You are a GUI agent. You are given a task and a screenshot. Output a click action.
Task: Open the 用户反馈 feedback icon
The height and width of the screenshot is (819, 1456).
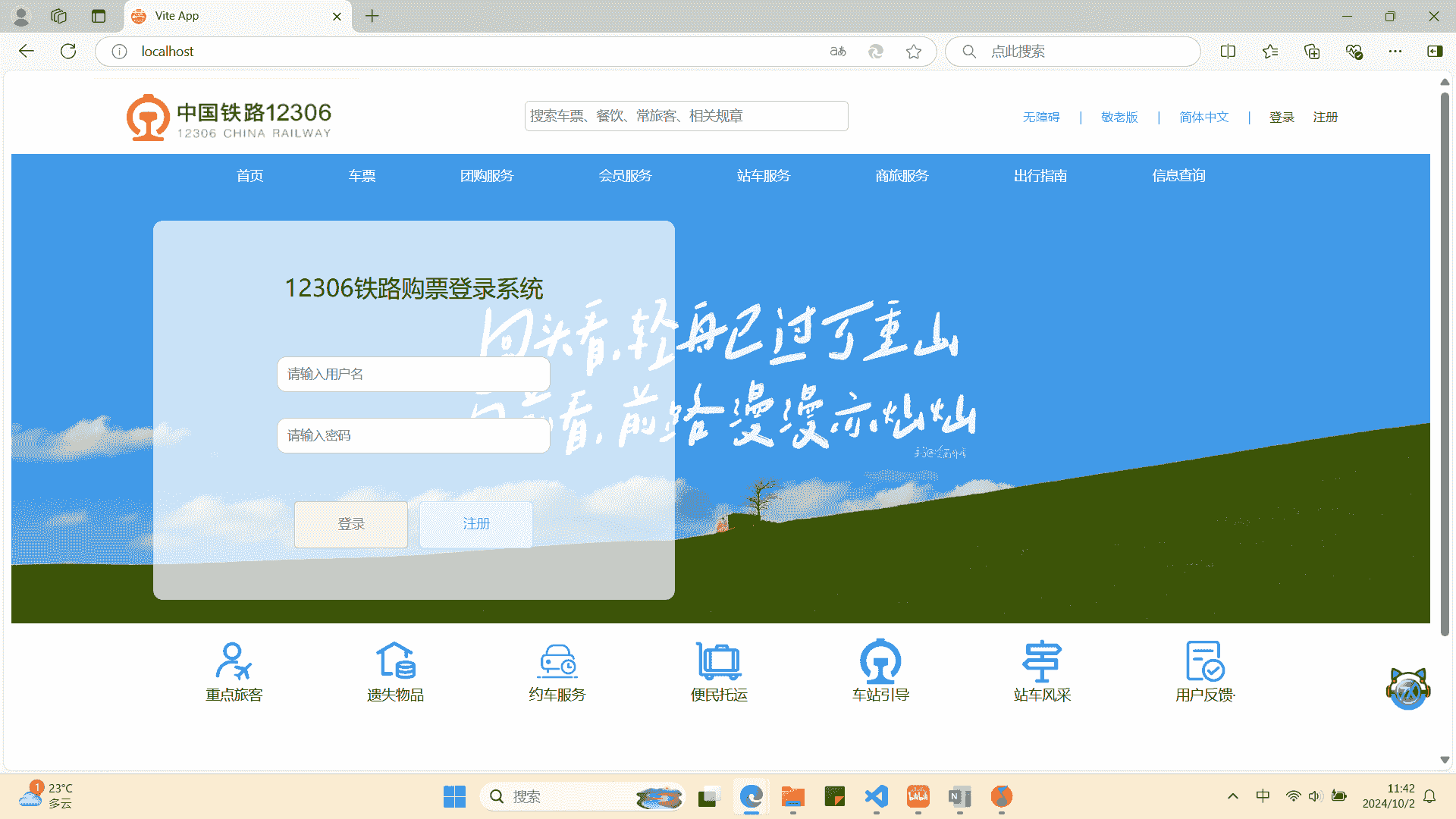point(1204,661)
